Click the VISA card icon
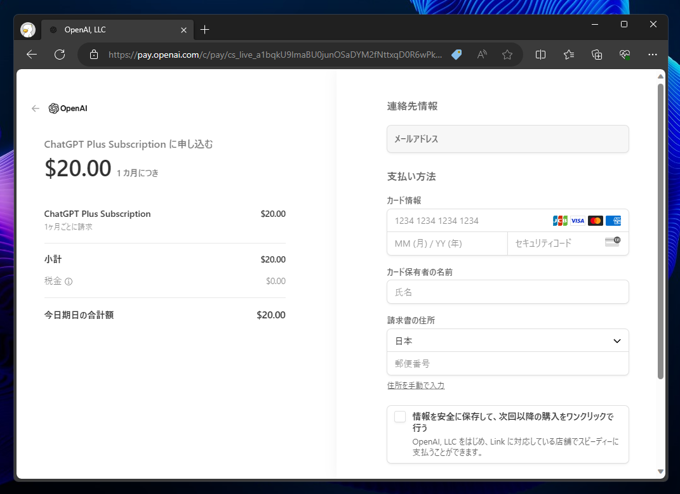680x494 pixels. (x=577, y=221)
